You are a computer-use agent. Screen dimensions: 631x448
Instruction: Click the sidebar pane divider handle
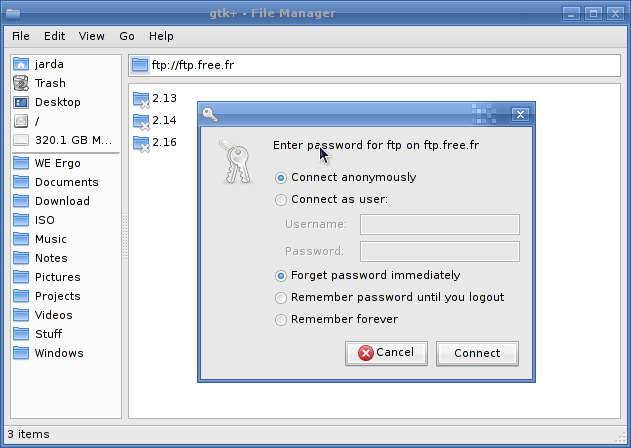pyautogui.click(x=125, y=236)
